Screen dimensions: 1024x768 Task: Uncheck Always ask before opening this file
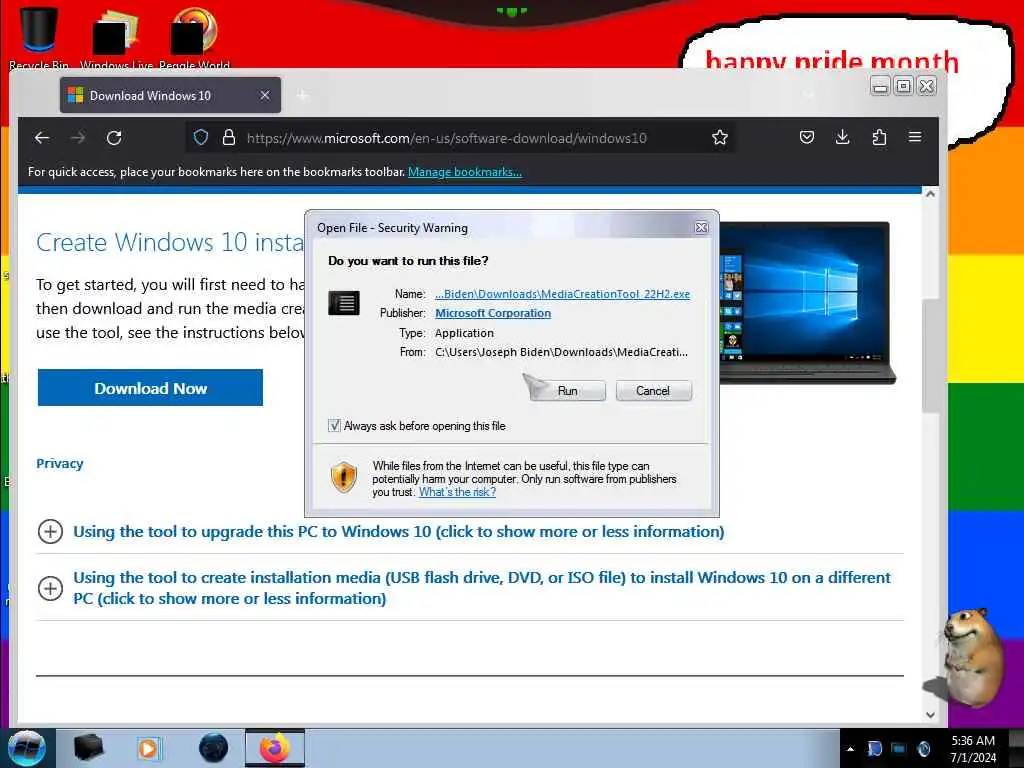334,426
